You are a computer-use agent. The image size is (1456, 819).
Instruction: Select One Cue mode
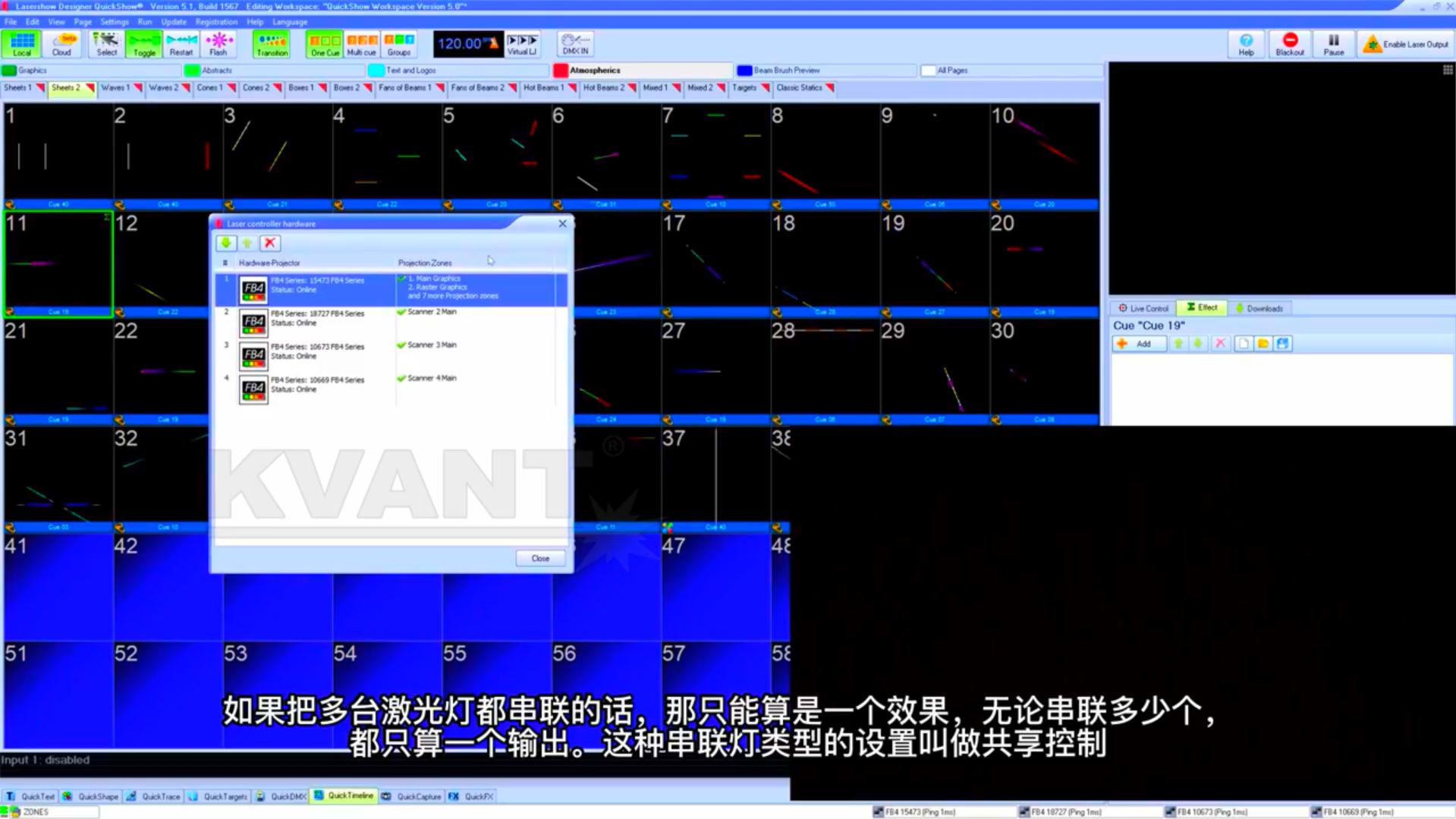pyautogui.click(x=325, y=44)
